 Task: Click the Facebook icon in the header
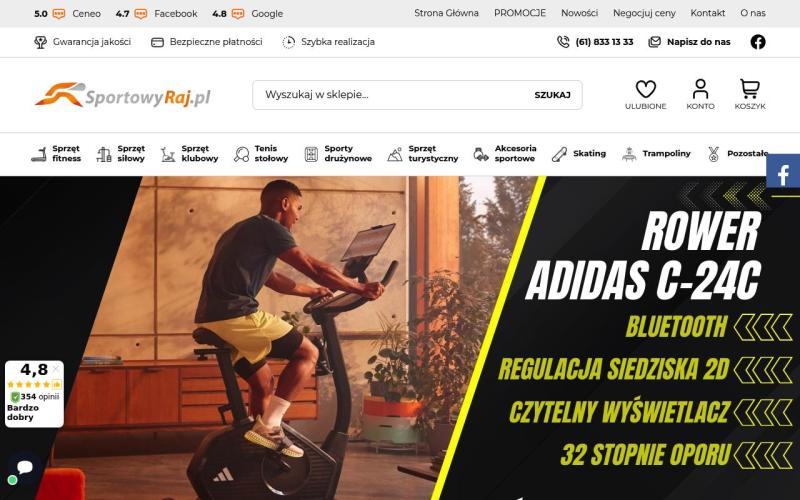pyautogui.click(x=758, y=42)
